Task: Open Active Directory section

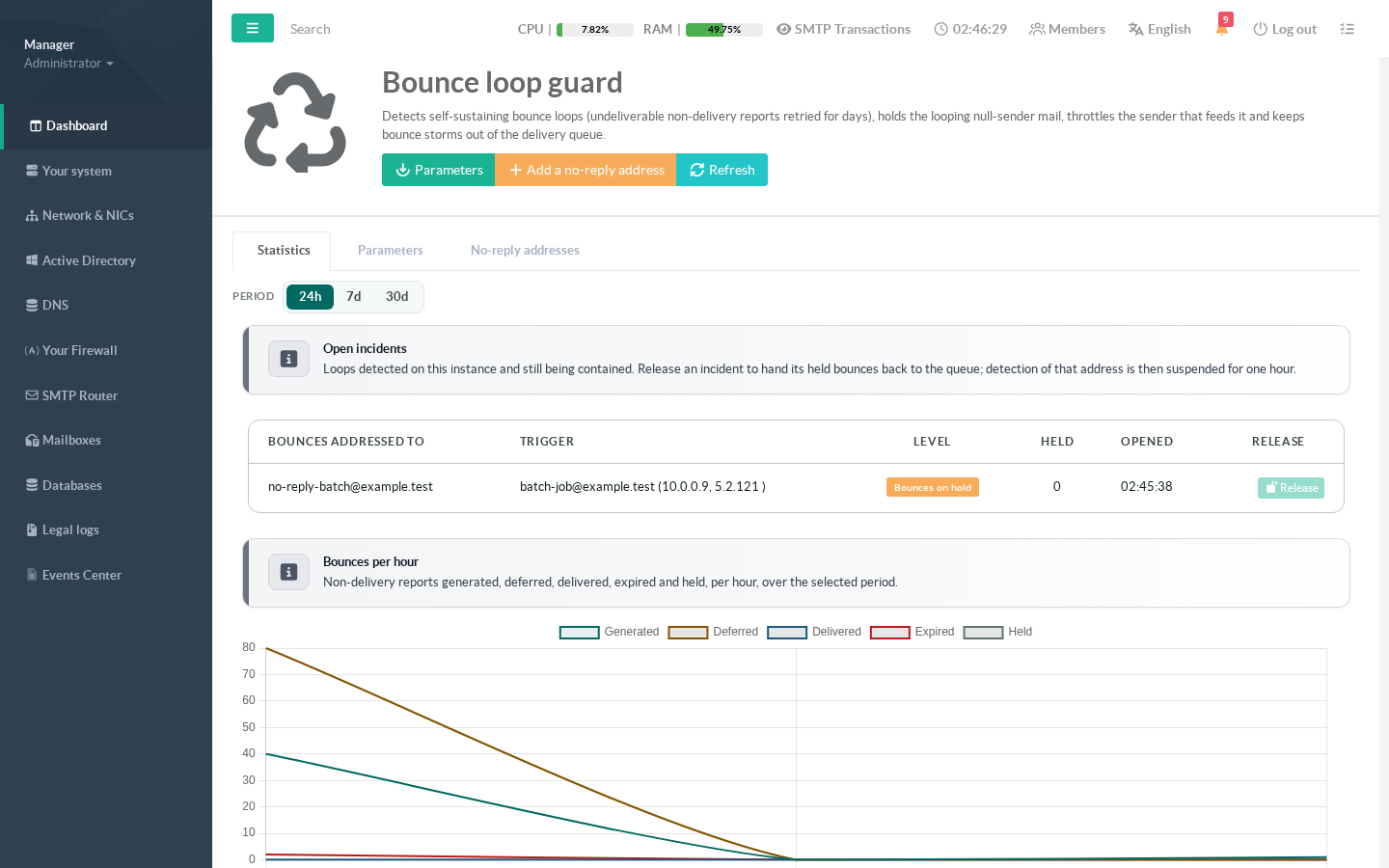Action: click(x=106, y=260)
